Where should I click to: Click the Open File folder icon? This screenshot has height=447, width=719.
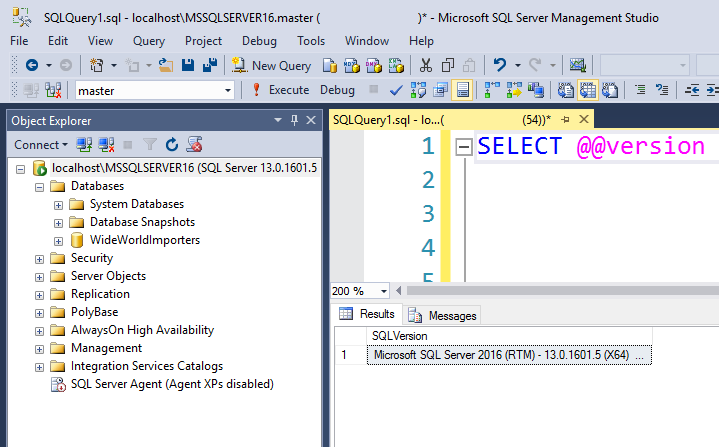click(x=166, y=66)
